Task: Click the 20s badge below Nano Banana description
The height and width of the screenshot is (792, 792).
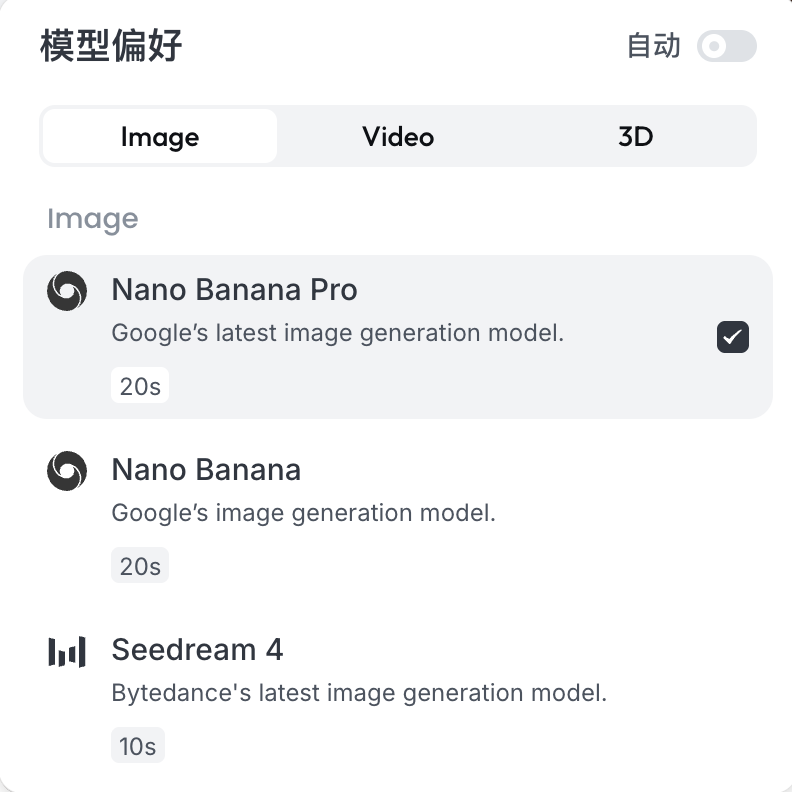Action: (x=140, y=566)
